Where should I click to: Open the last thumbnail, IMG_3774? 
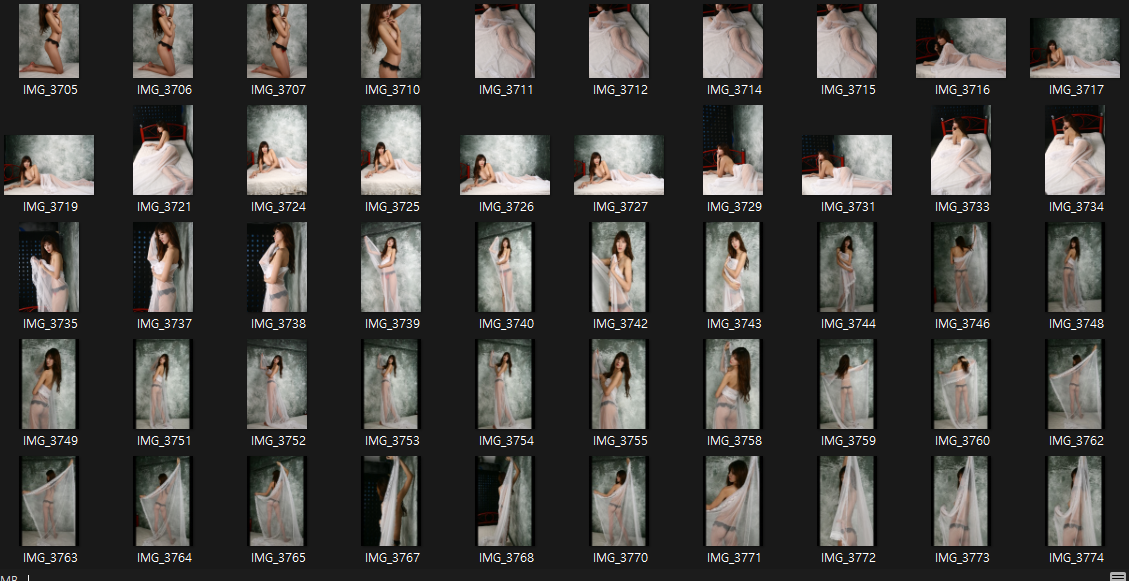click(1074, 500)
